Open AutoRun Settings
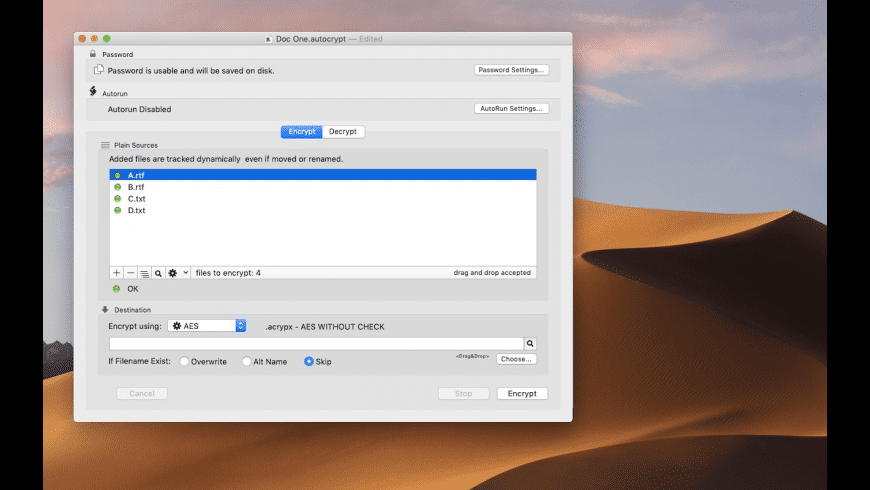Image resolution: width=870 pixels, height=490 pixels. (511, 109)
